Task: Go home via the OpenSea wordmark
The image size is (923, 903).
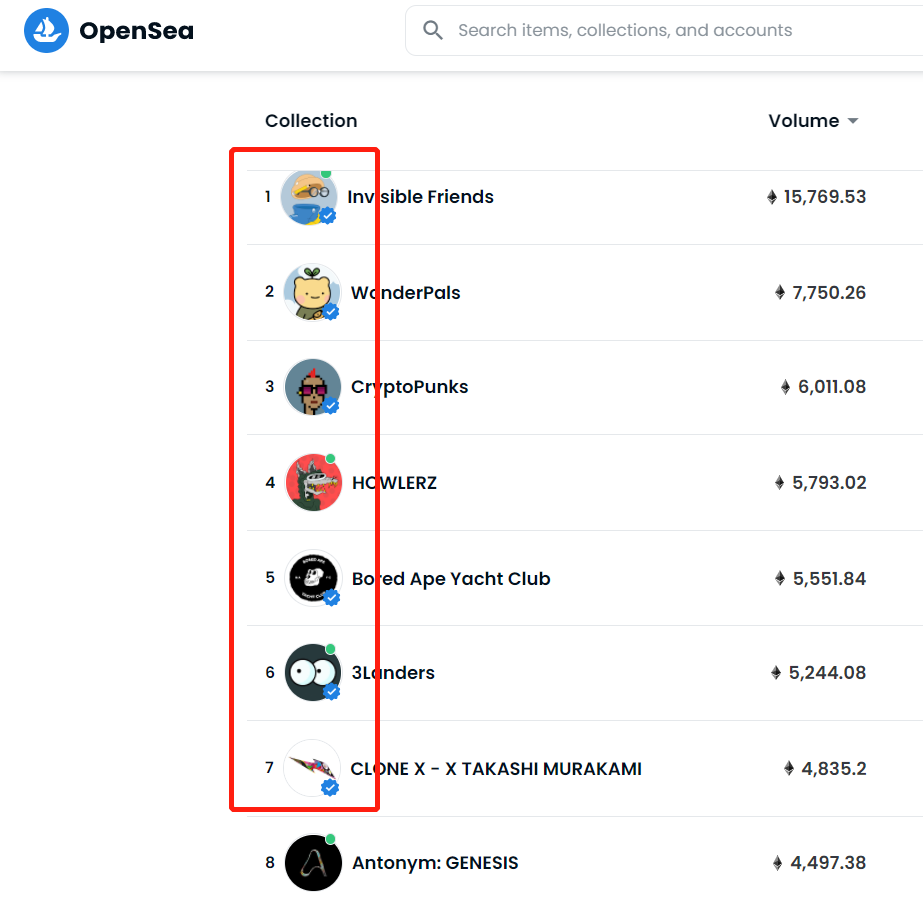Action: tap(137, 31)
